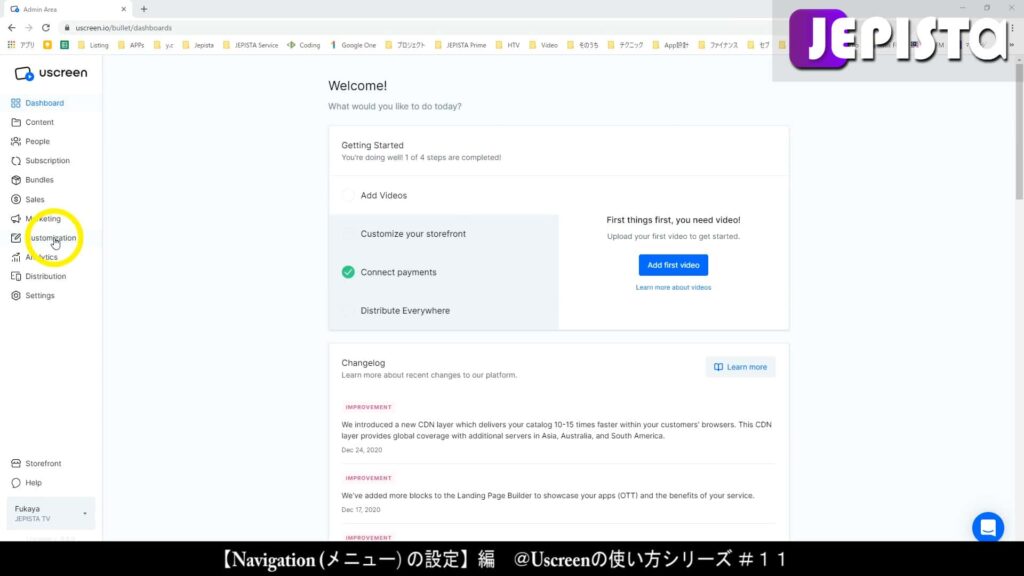Check the Add Videos step checkbox

(x=350, y=195)
